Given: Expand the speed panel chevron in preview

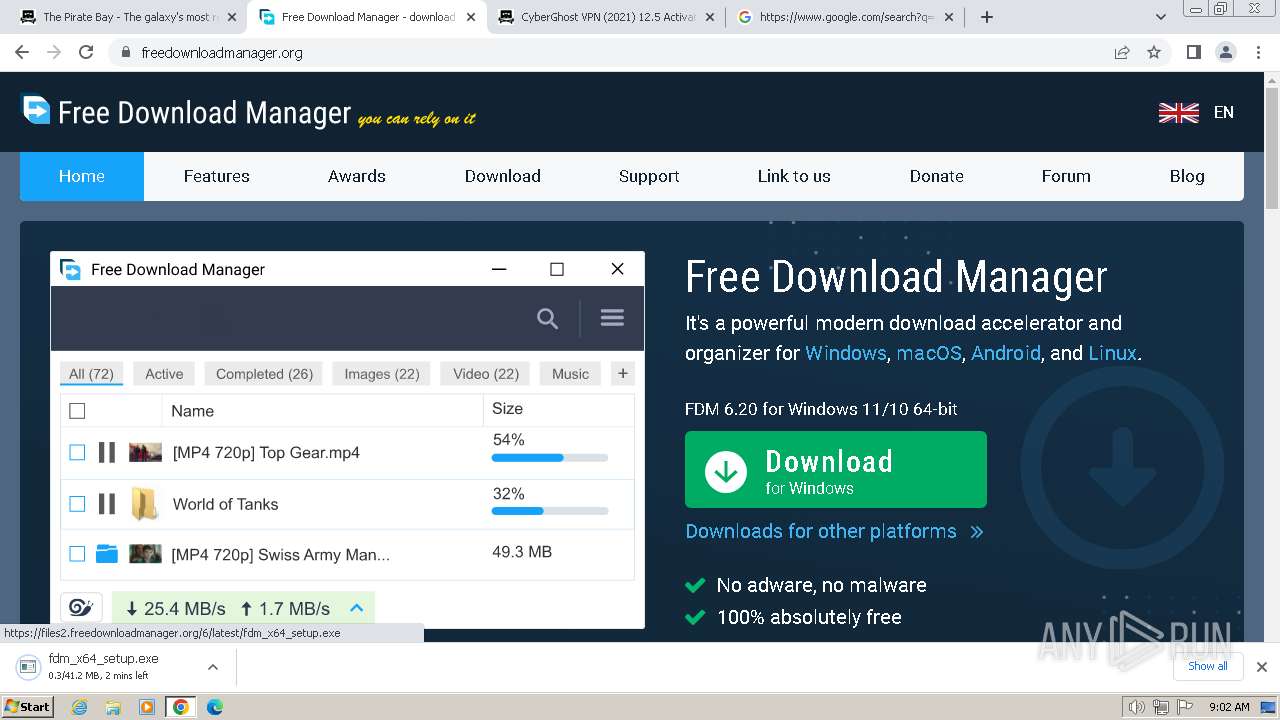Looking at the screenshot, I should [356, 607].
